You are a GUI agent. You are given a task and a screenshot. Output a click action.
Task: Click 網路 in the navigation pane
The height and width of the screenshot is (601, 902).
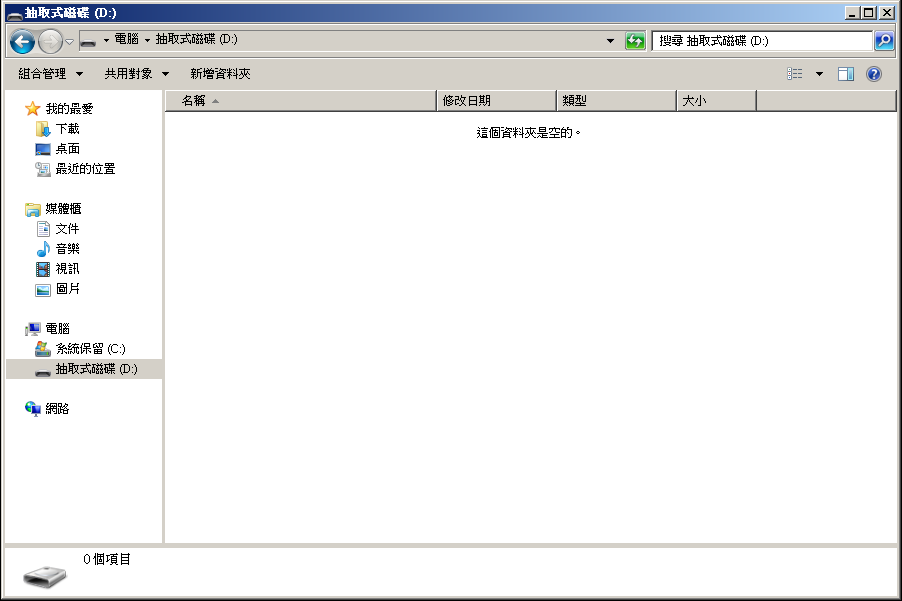click(x=57, y=409)
